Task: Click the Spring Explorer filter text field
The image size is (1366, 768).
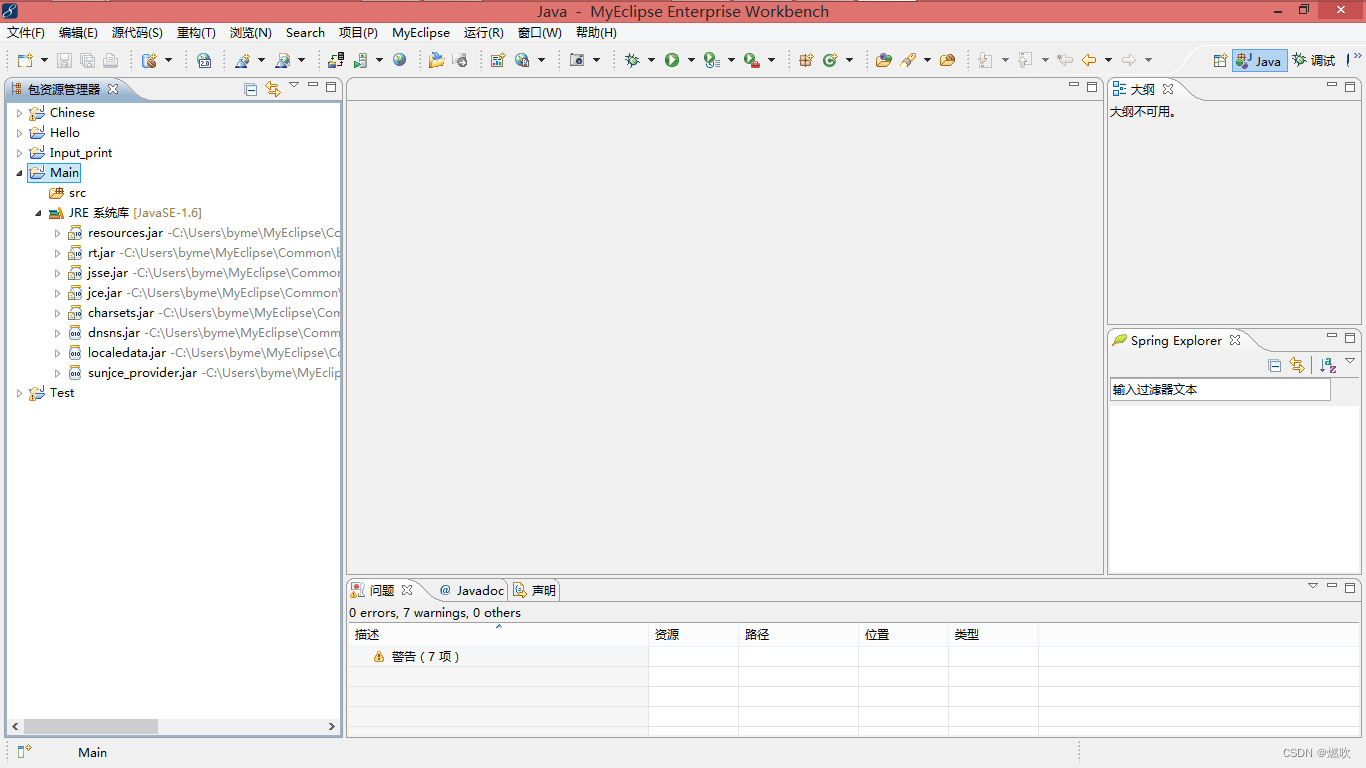Action: pyautogui.click(x=1220, y=390)
